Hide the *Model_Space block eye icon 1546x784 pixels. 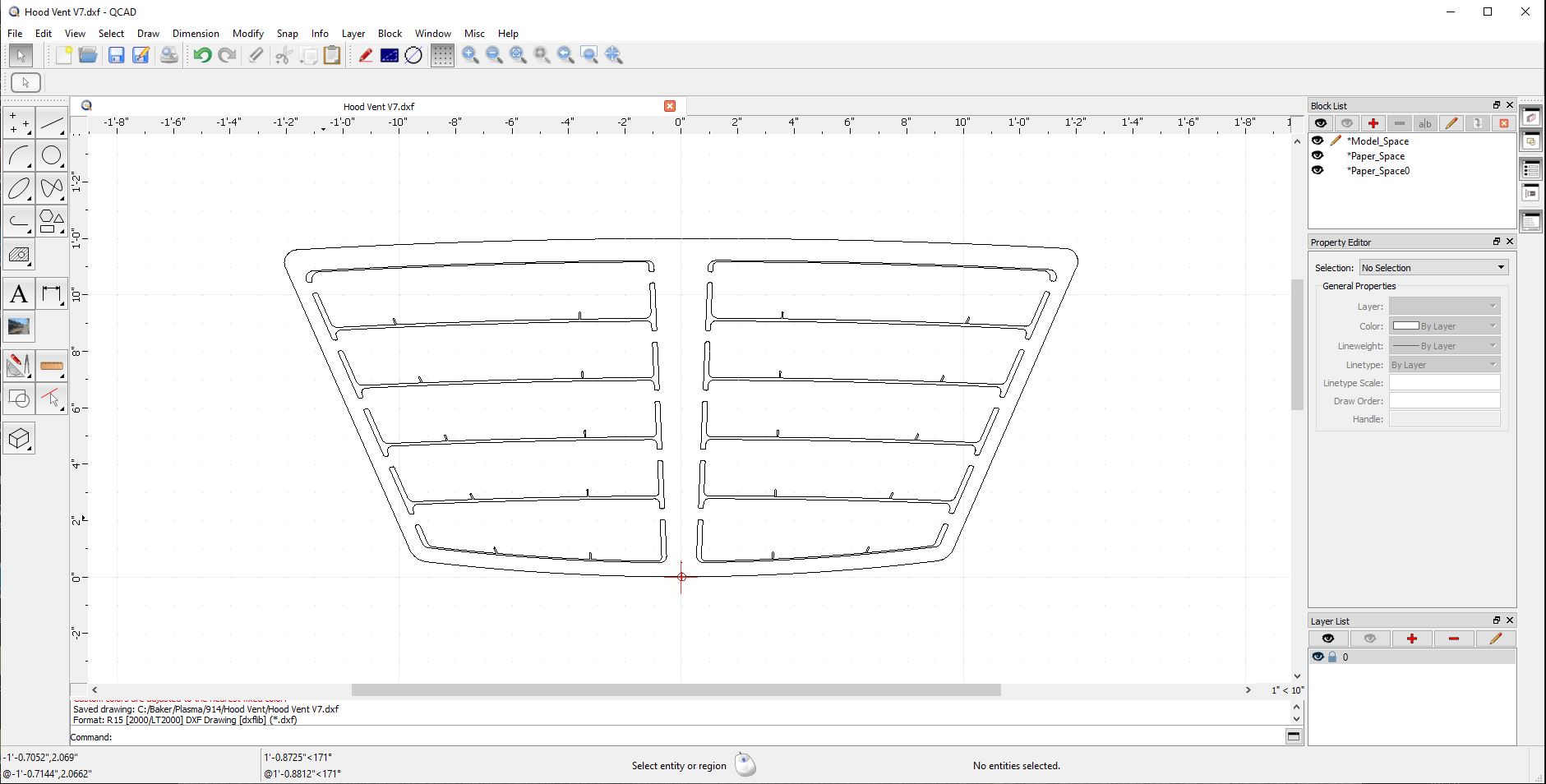pos(1318,141)
